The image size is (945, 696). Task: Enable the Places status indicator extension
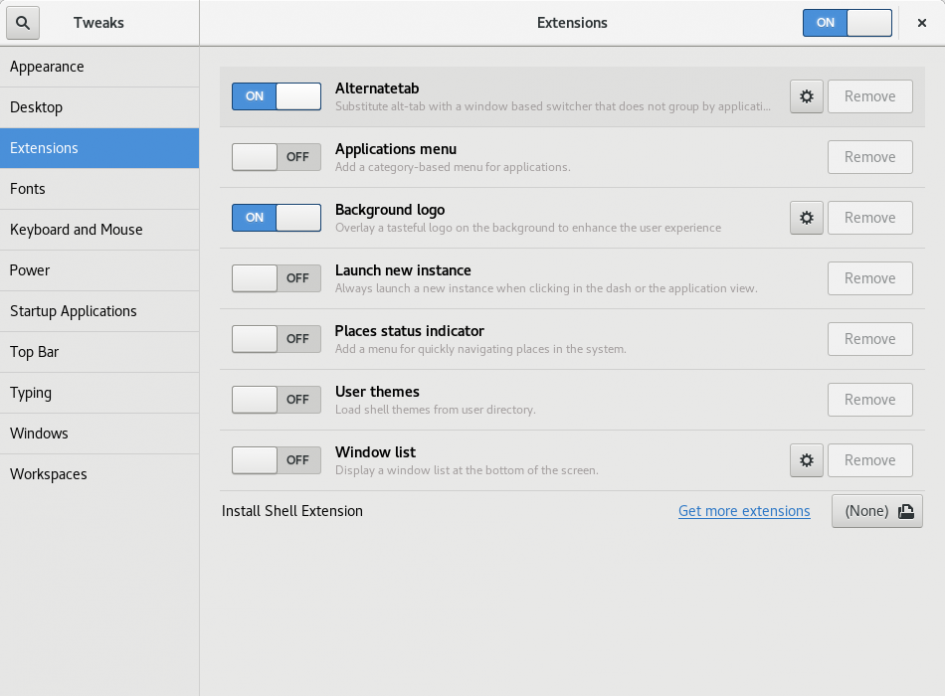click(275, 338)
